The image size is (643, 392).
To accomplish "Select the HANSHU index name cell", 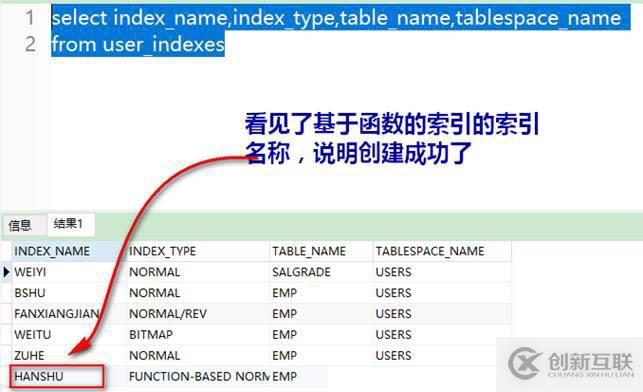I will coord(57,376).
